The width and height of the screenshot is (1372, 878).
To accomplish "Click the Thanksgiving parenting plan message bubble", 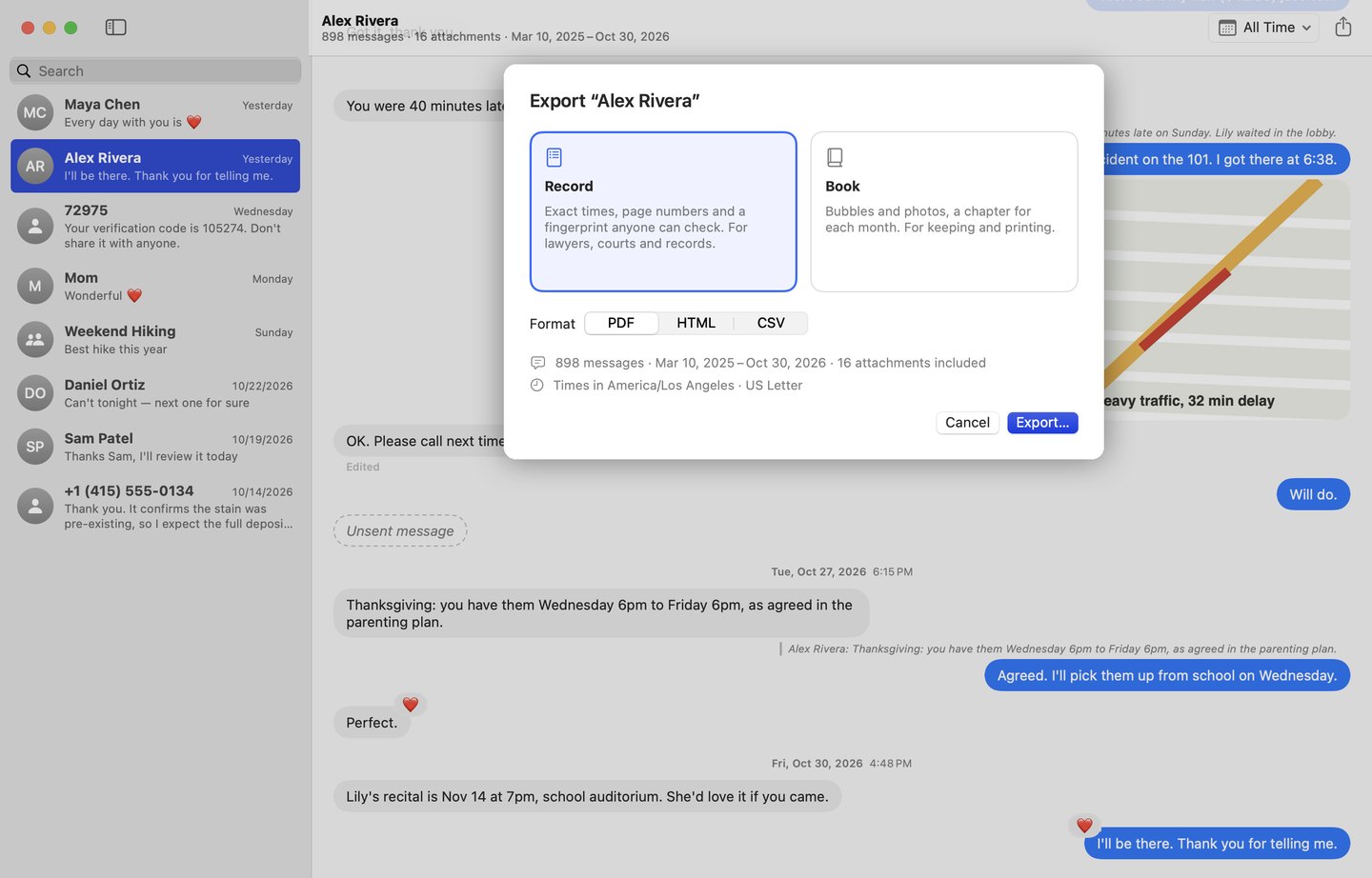I will [x=601, y=613].
